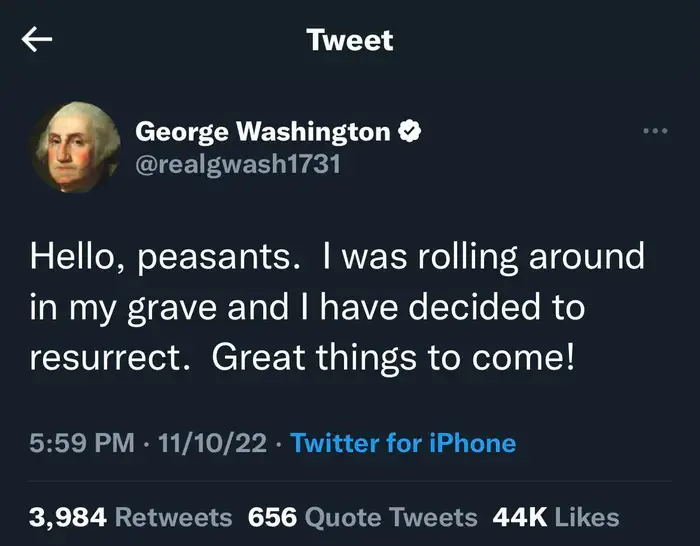The image size is (700, 546).
Task: Tap the back arrow icon
Action: click(37, 39)
